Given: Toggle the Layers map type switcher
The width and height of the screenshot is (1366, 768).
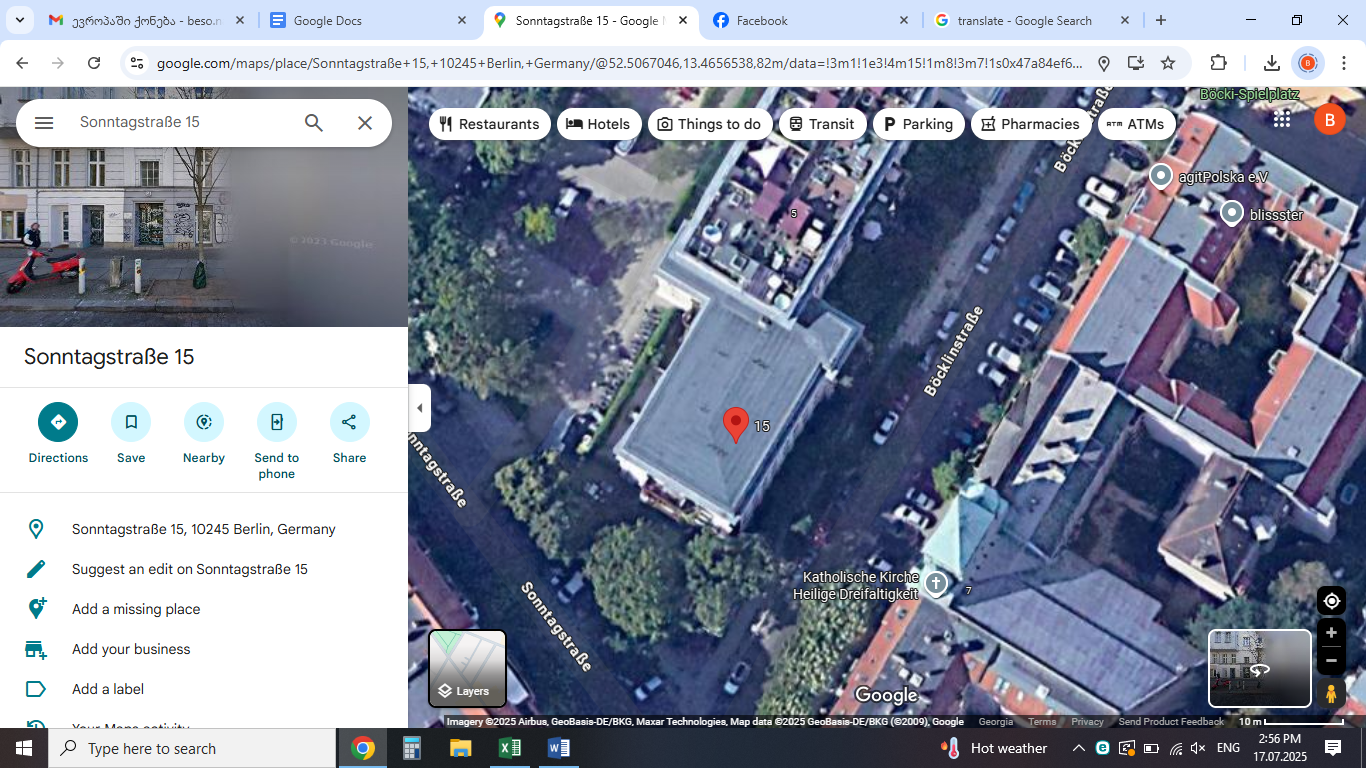Looking at the screenshot, I should [467, 668].
